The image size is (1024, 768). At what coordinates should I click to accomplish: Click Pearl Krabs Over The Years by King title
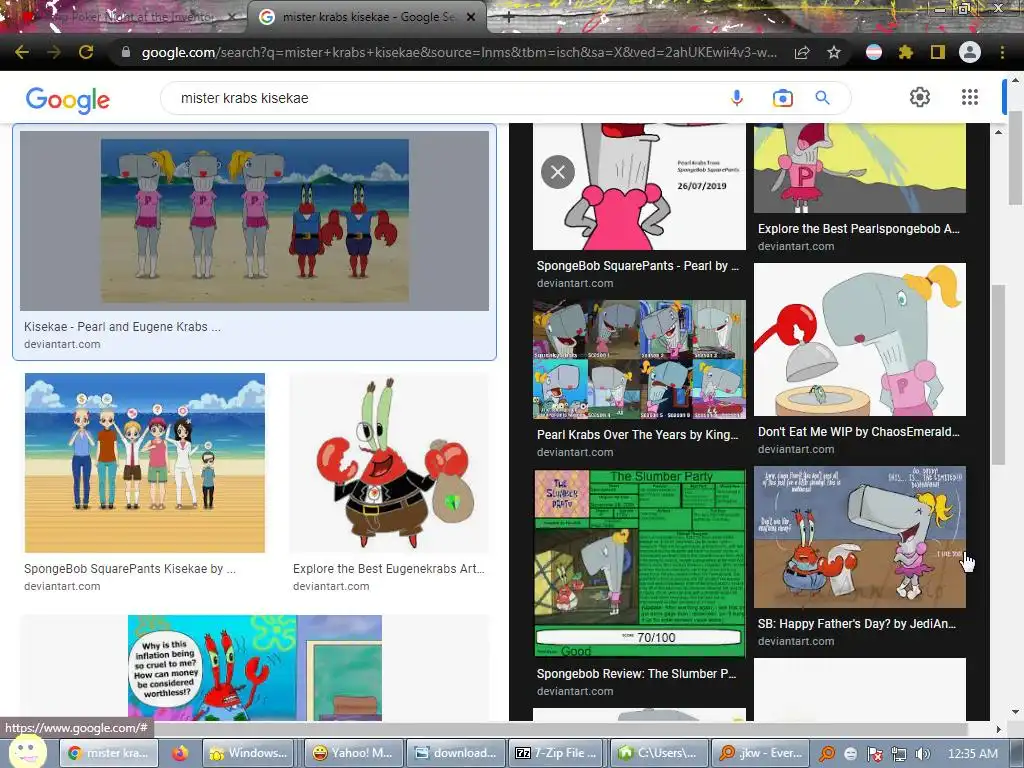click(637, 435)
